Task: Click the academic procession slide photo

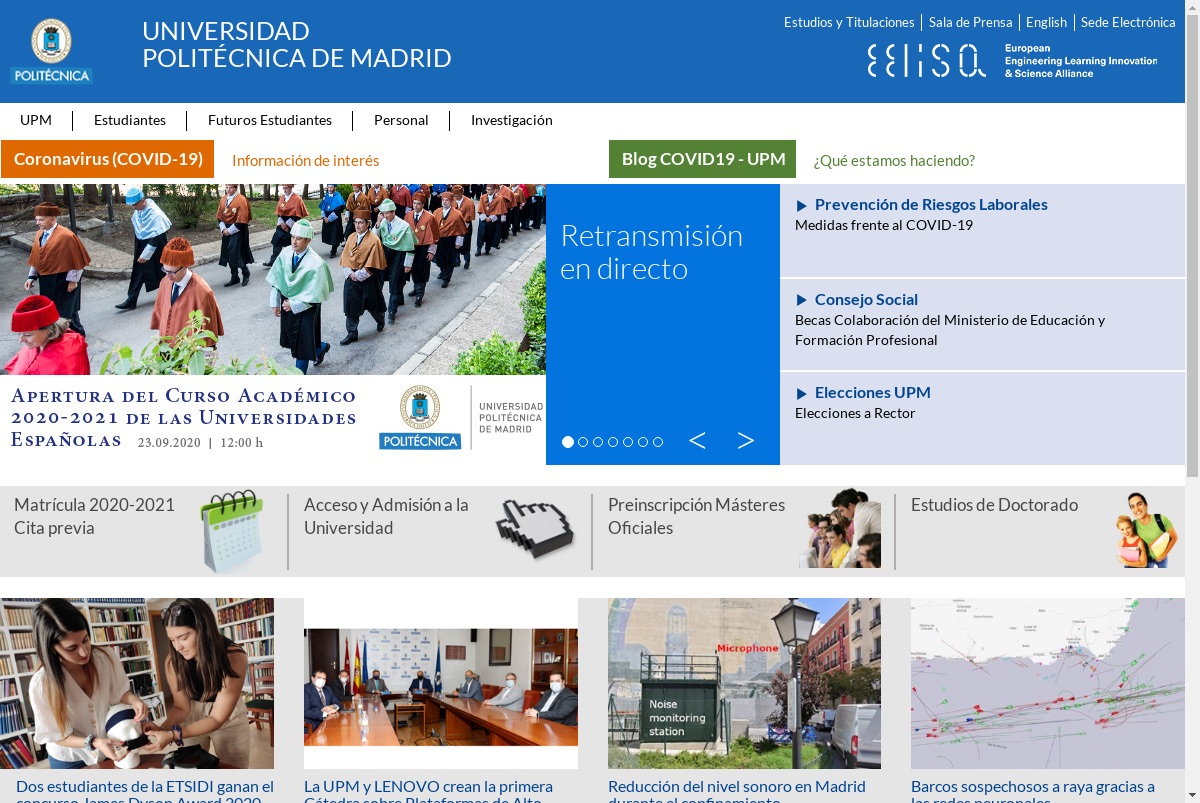Action: [273, 280]
